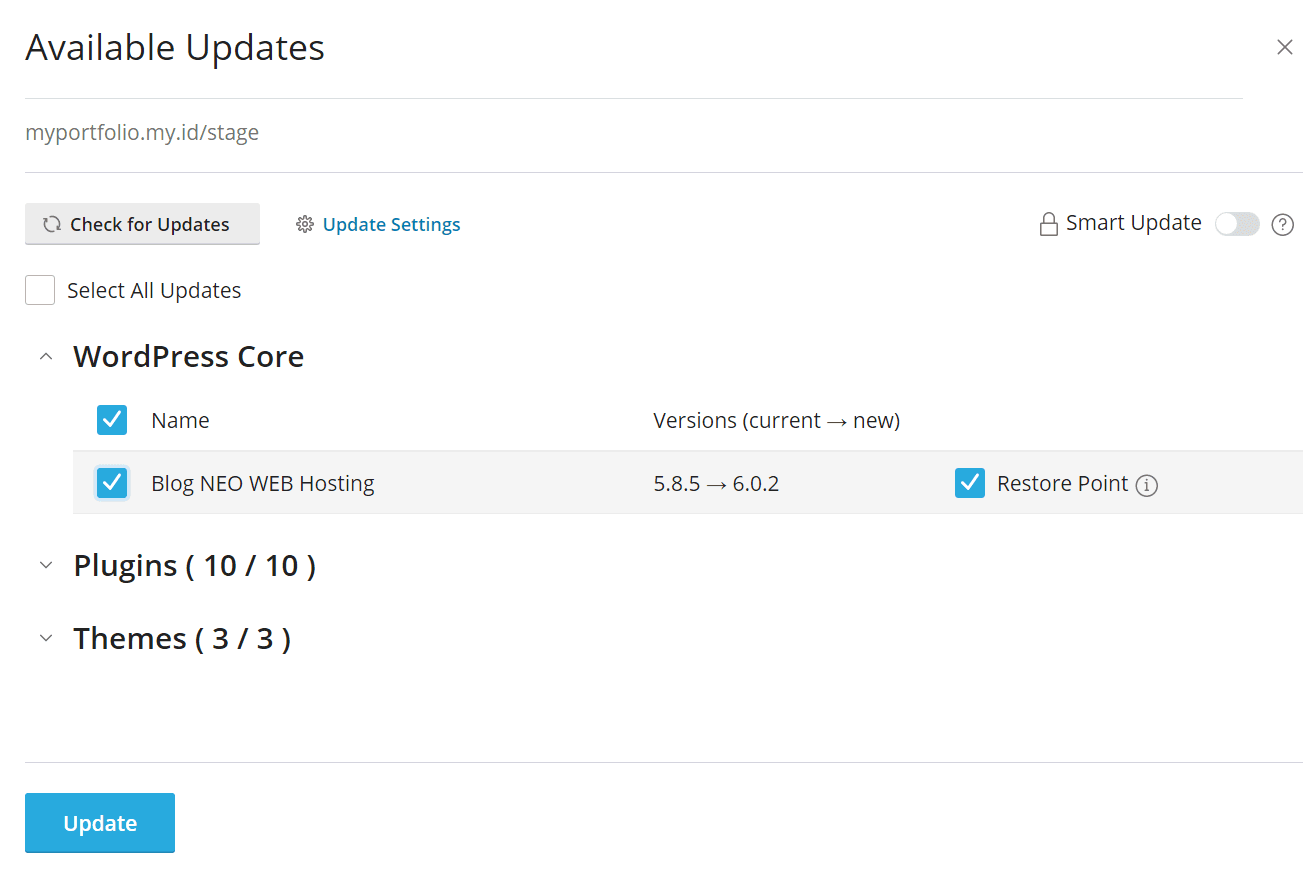The width and height of the screenshot is (1314, 876).
Task: Uncheck the Blog NEO WEB Hosting checkbox
Action: (112, 483)
